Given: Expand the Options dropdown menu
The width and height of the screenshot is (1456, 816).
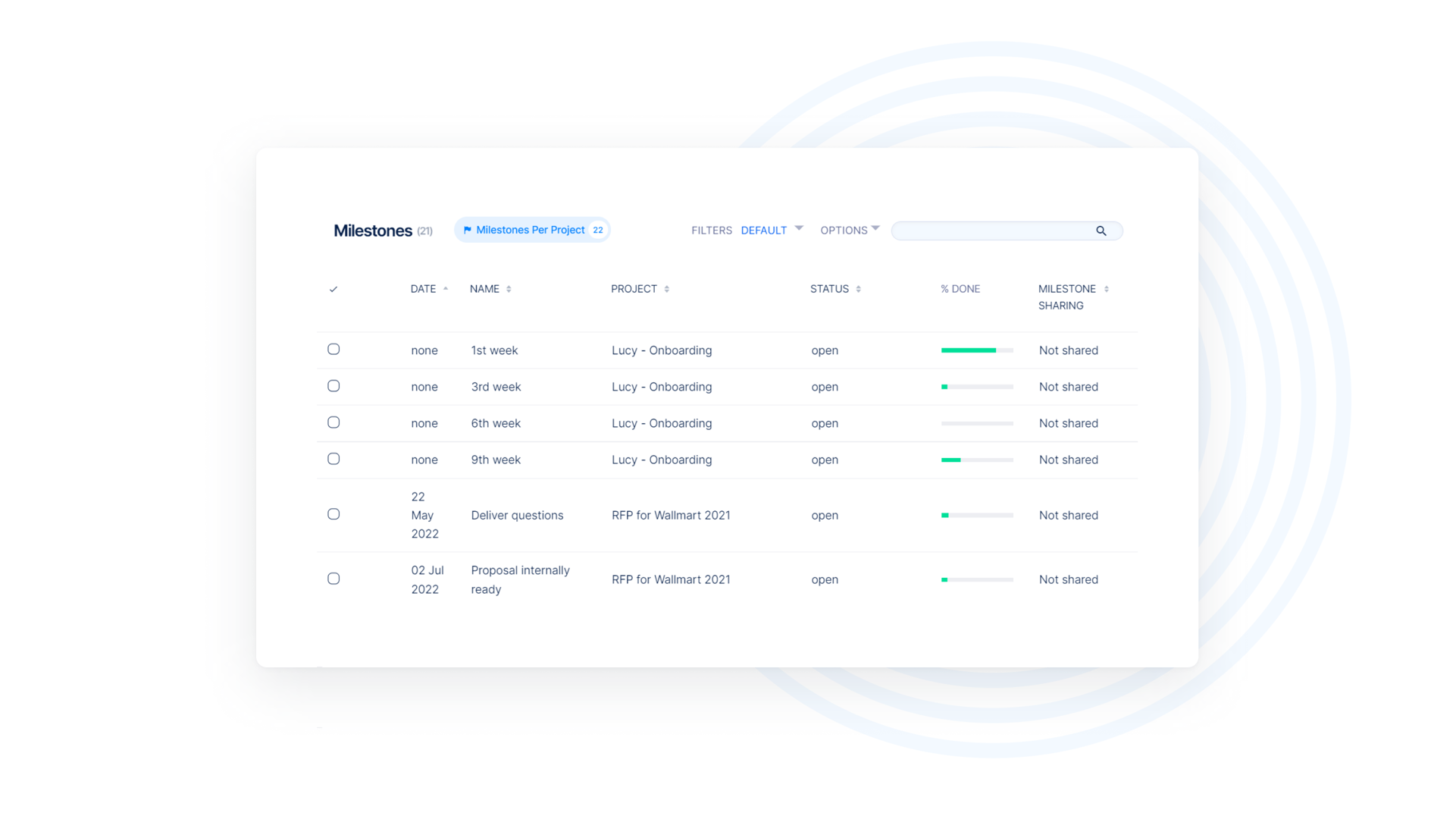Looking at the screenshot, I should pos(849,231).
